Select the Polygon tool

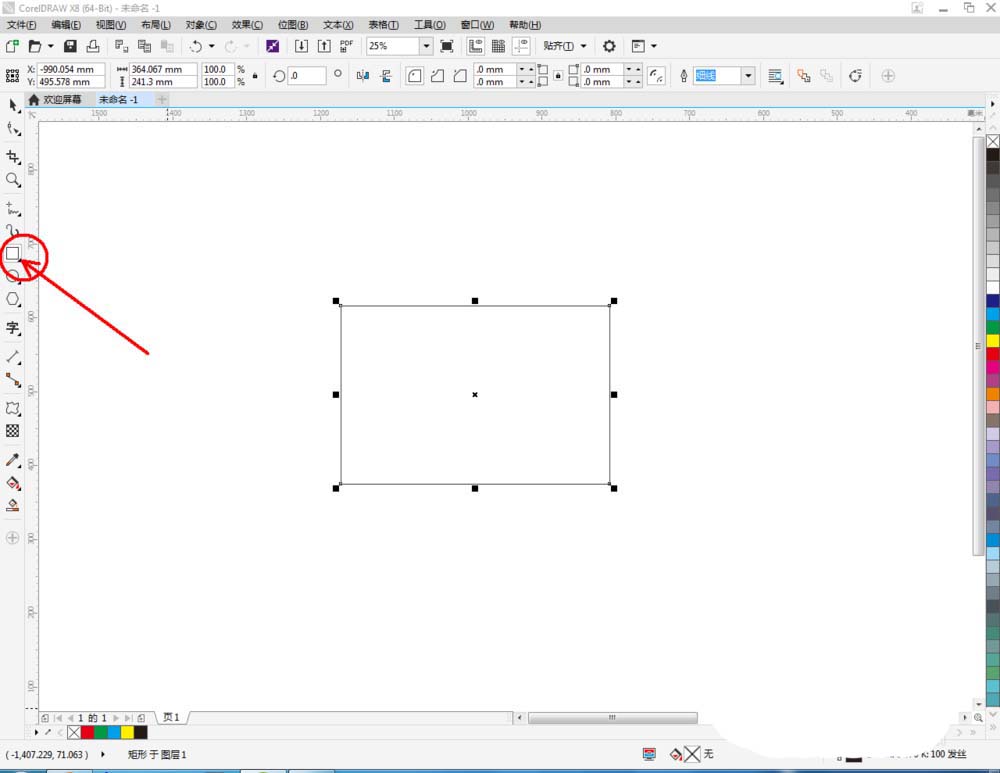(x=13, y=298)
